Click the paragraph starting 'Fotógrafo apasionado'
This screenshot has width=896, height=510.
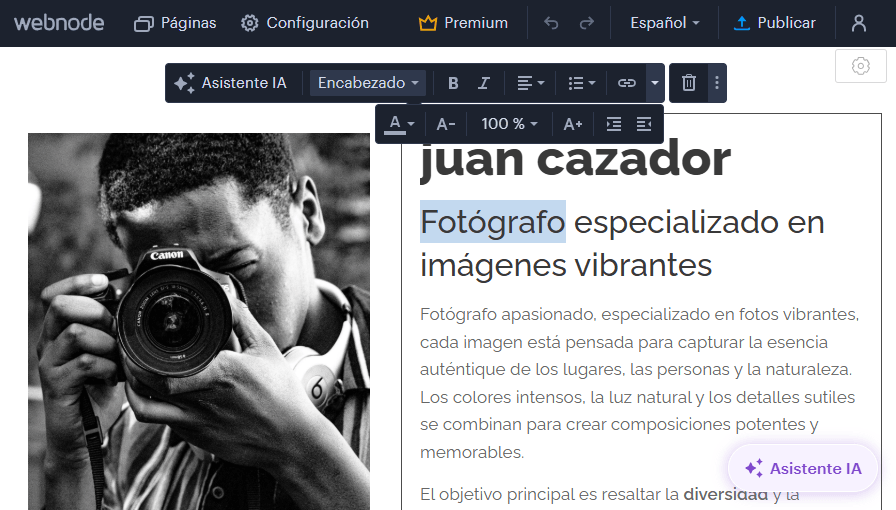point(639,383)
